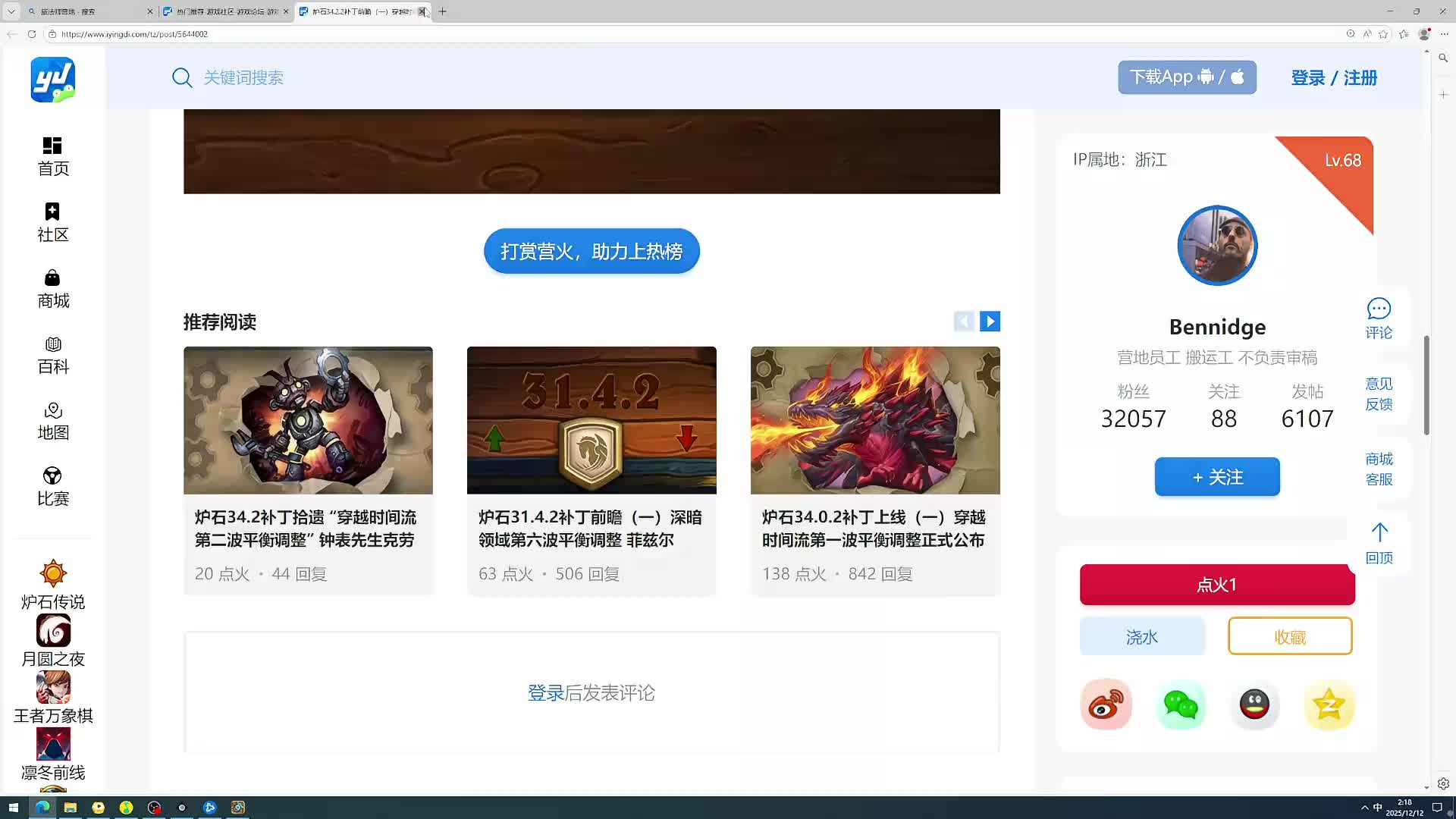The image size is (1456, 819).
Task: Open the browser tab list dropdown
Action: tap(11, 11)
